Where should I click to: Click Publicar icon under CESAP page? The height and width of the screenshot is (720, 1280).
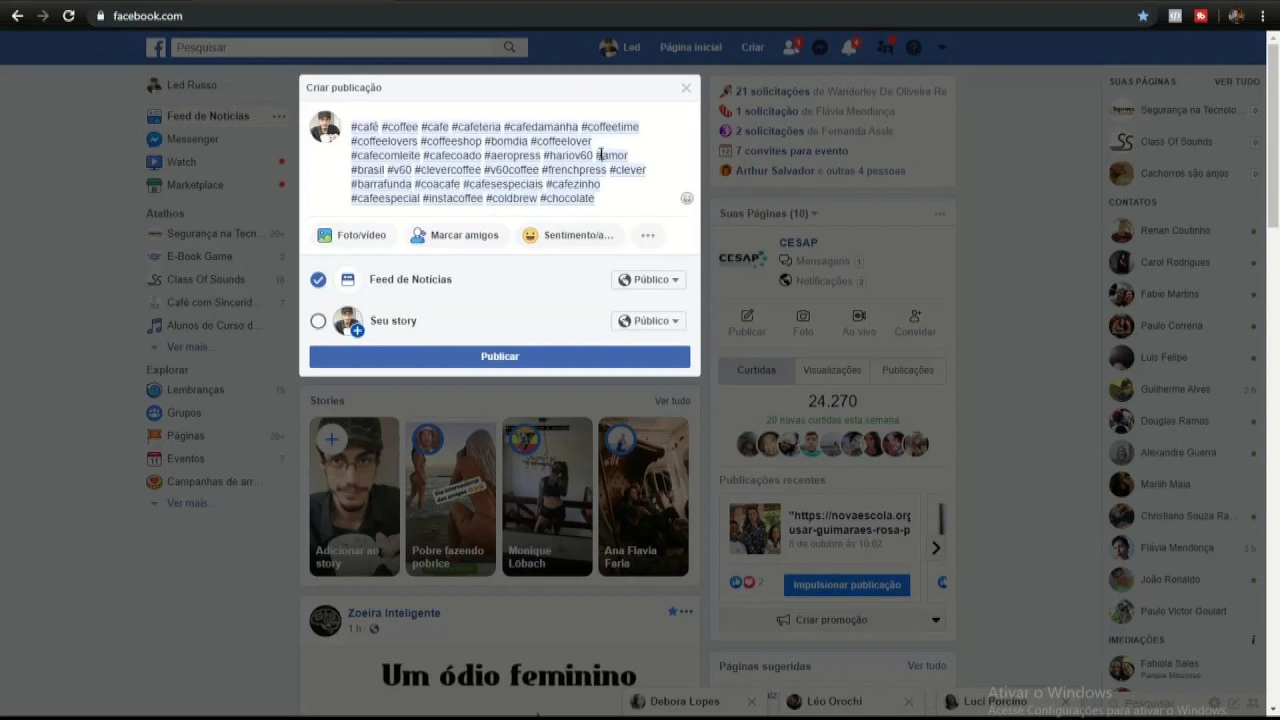(747, 323)
